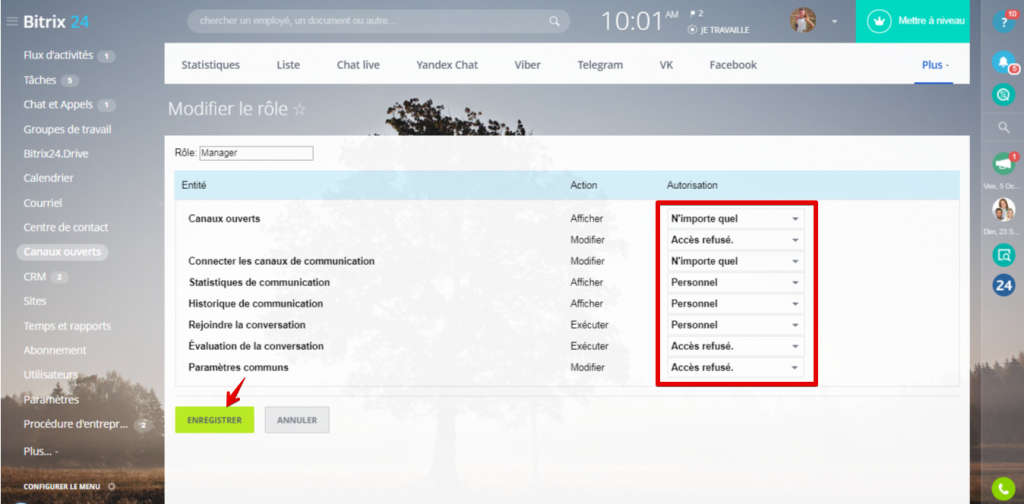Open Procédure d'entrepr... in sidebar
The height and width of the screenshot is (504, 1024).
pos(76,424)
